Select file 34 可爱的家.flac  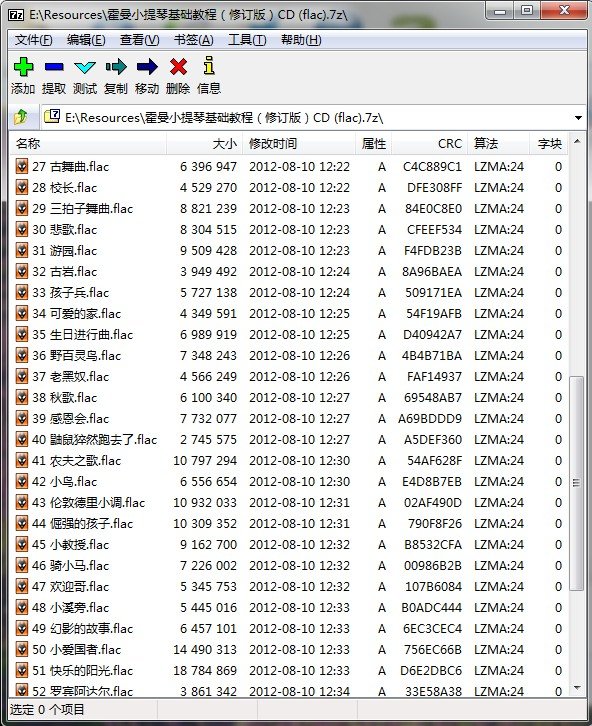point(76,313)
